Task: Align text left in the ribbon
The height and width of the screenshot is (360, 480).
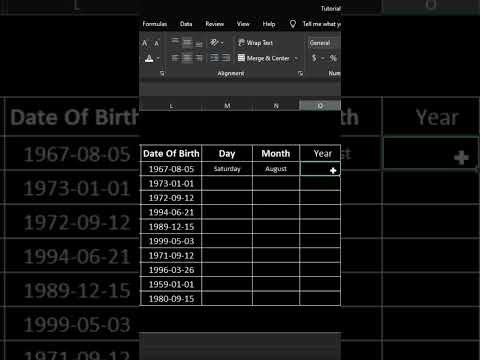Action: tap(175, 58)
